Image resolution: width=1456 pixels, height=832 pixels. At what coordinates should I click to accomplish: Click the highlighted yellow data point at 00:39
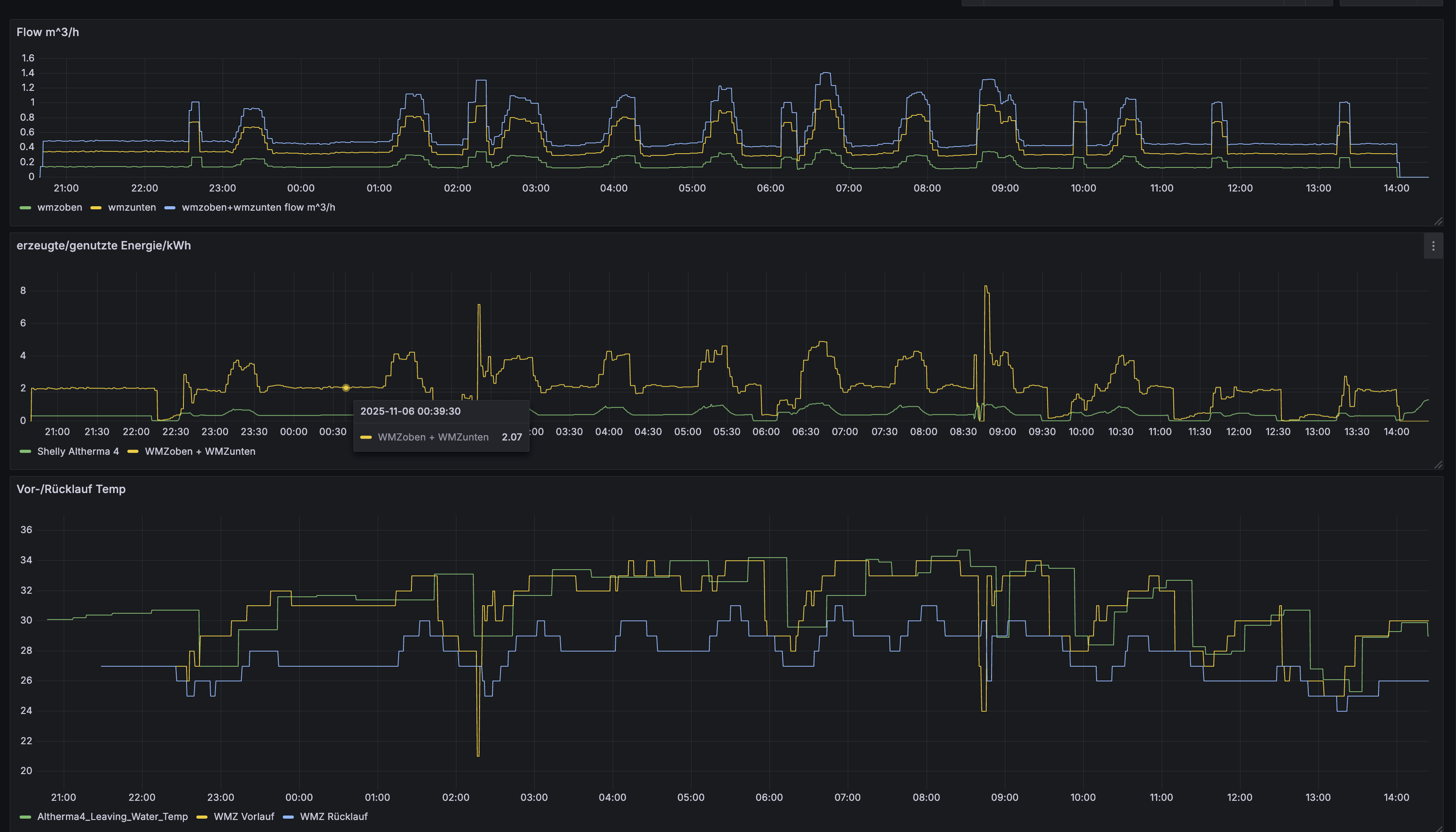pyautogui.click(x=346, y=388)
